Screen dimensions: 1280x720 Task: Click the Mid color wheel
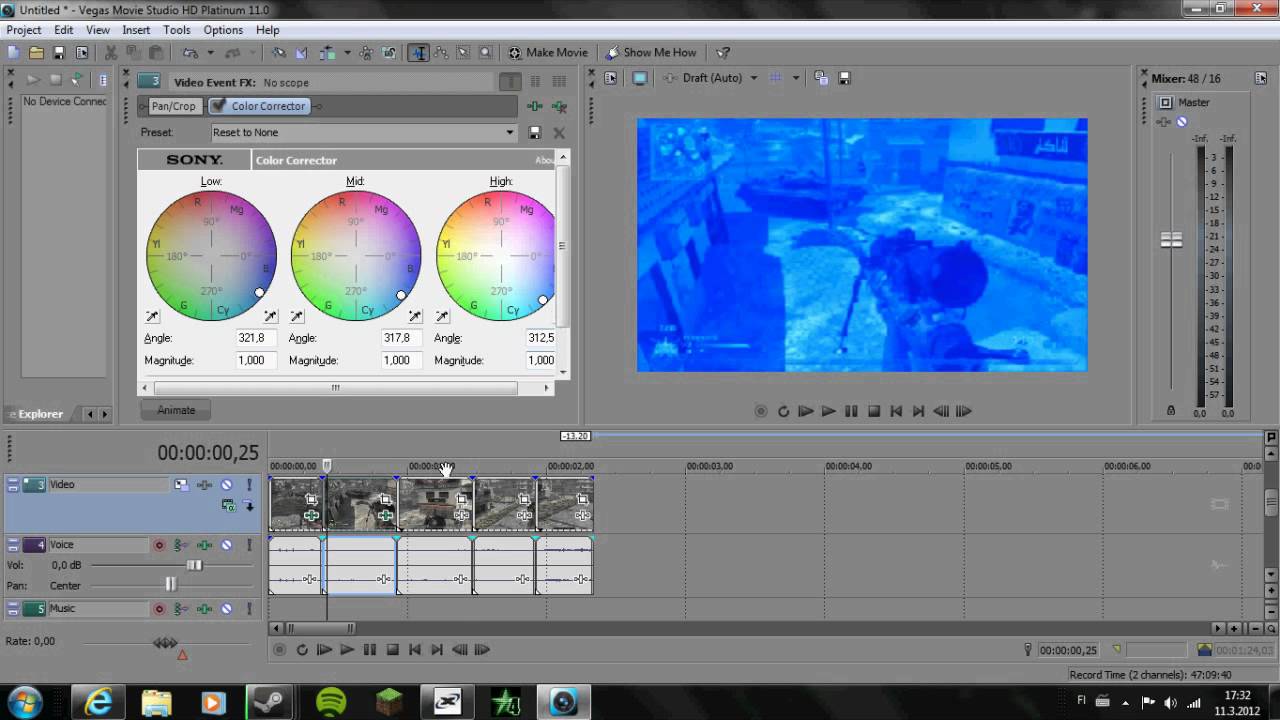coord(356,256)
